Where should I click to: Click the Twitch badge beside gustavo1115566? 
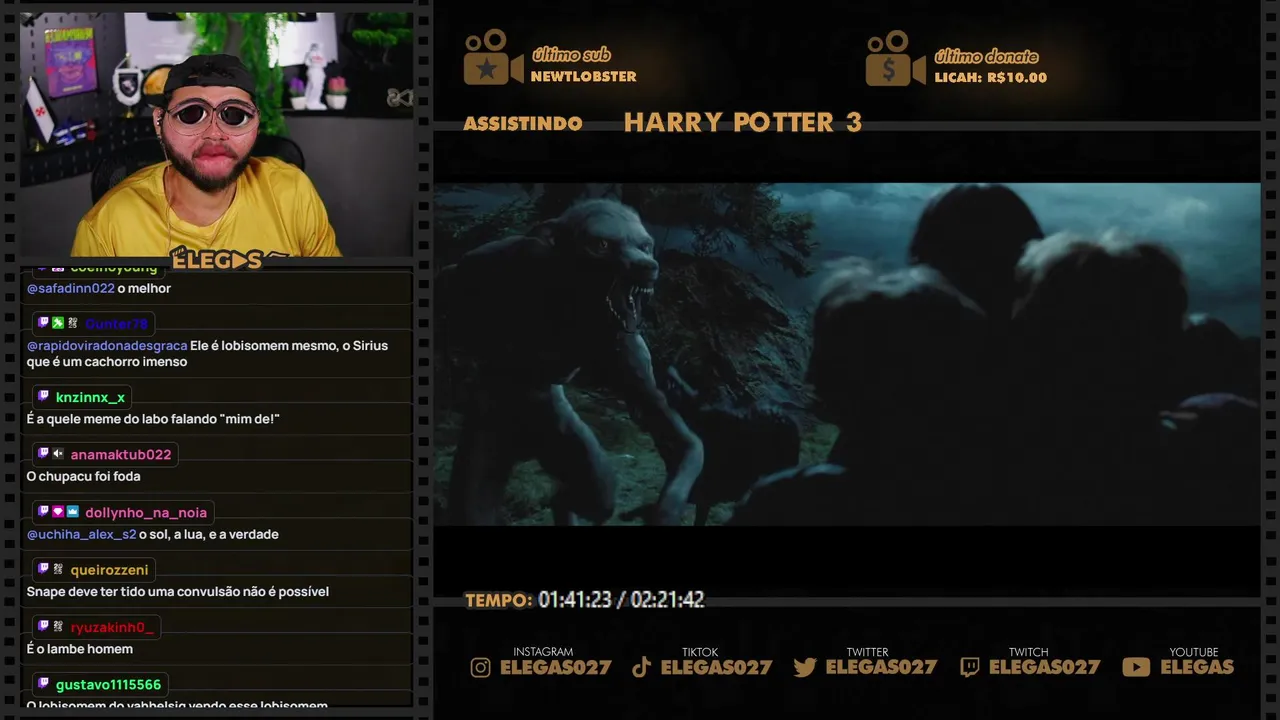(43, 684)
